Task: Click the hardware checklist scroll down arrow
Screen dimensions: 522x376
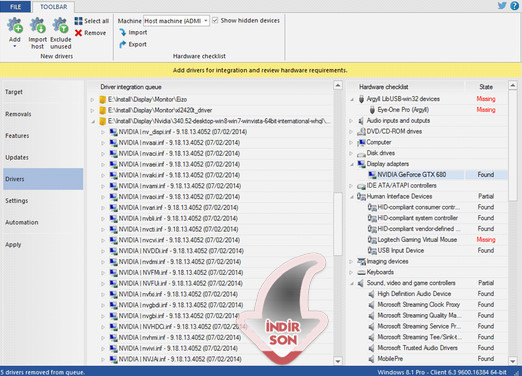Action: point(513,361)
